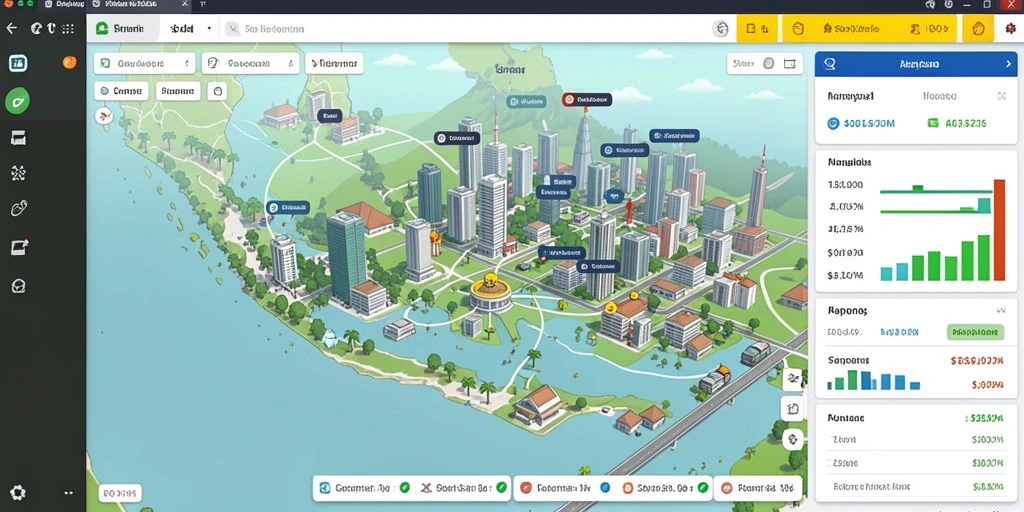1024x512 pixels.
Task: Click the yellow domed building in city center
Action: pyautogui.click(x=490, y=294)
